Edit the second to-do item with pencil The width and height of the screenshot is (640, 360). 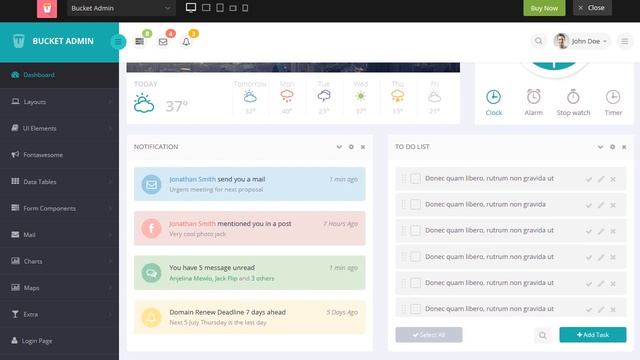tap(601, 205)
